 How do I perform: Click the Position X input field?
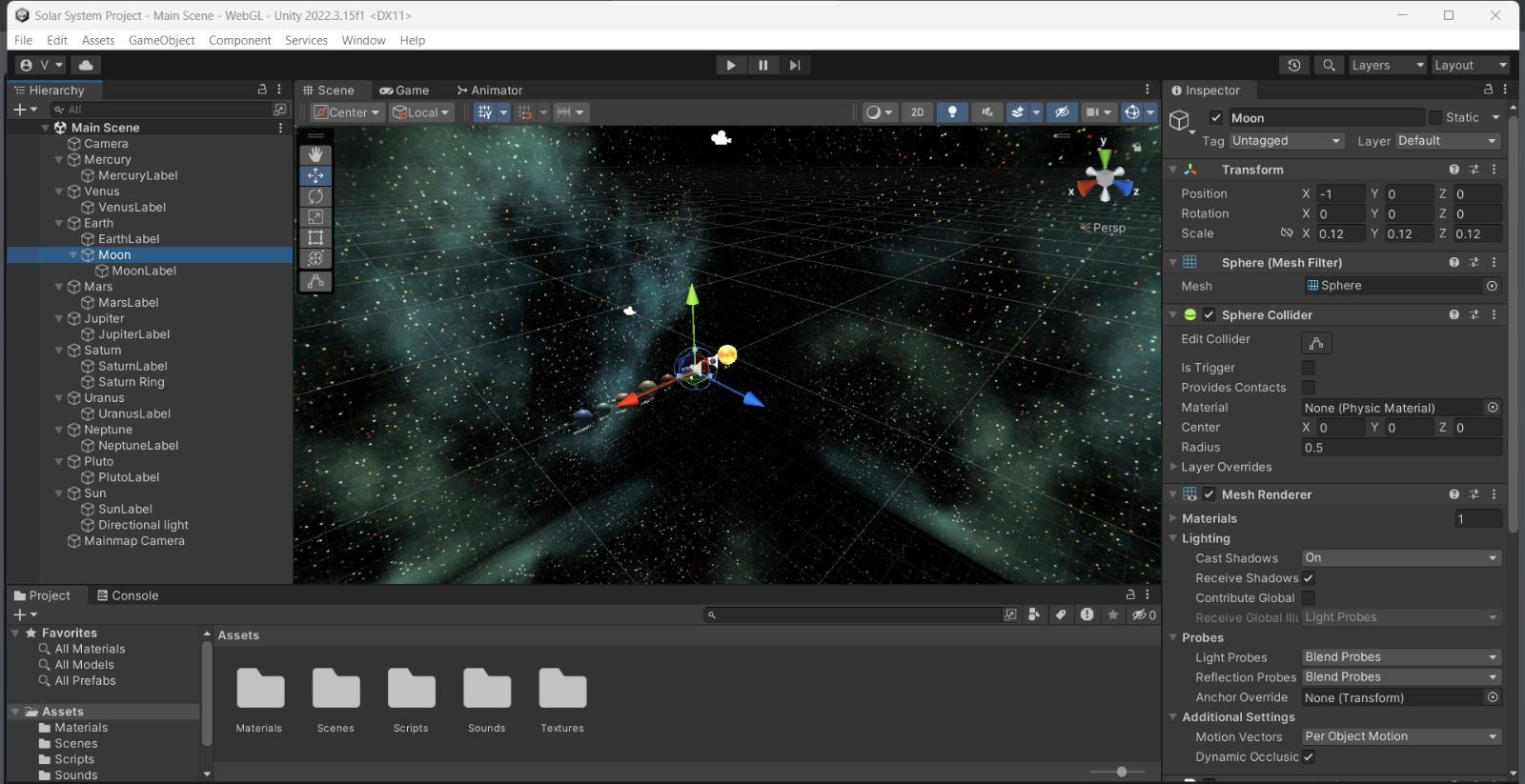[x=1340, y=193]
